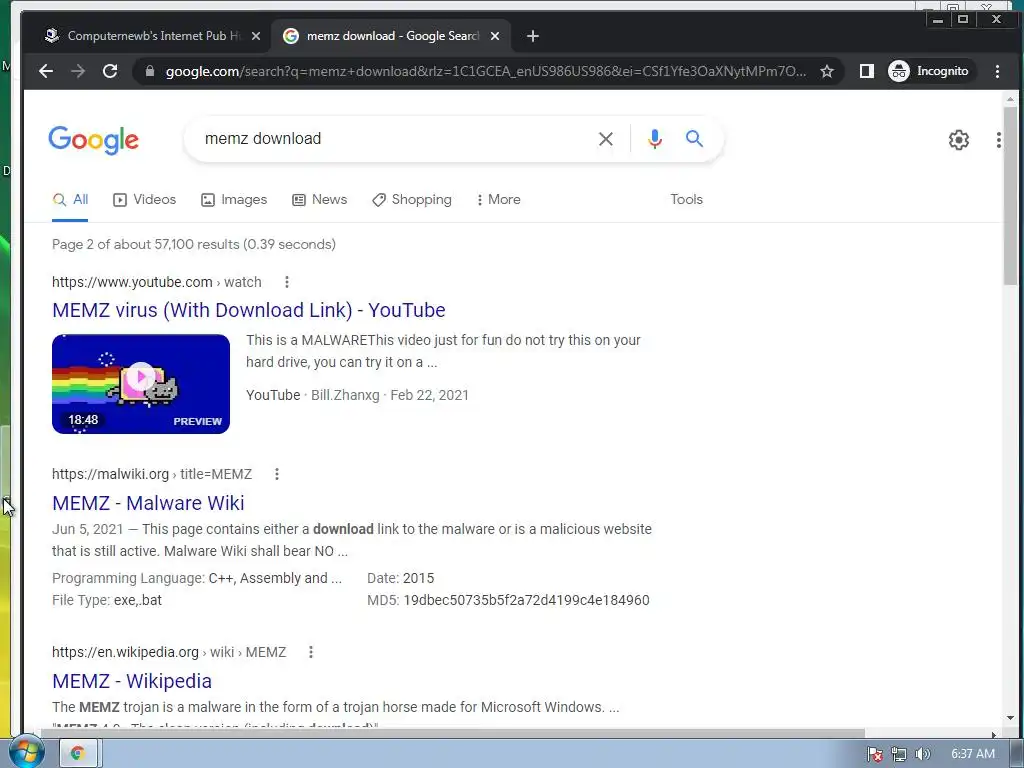Clear the search box with the X
This screenshot has width=1024, height=768.
(605, 138)
